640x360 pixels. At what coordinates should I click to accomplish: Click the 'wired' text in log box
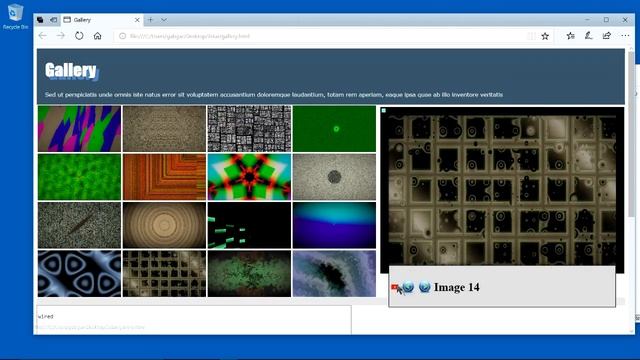click(x=45, y=316)
